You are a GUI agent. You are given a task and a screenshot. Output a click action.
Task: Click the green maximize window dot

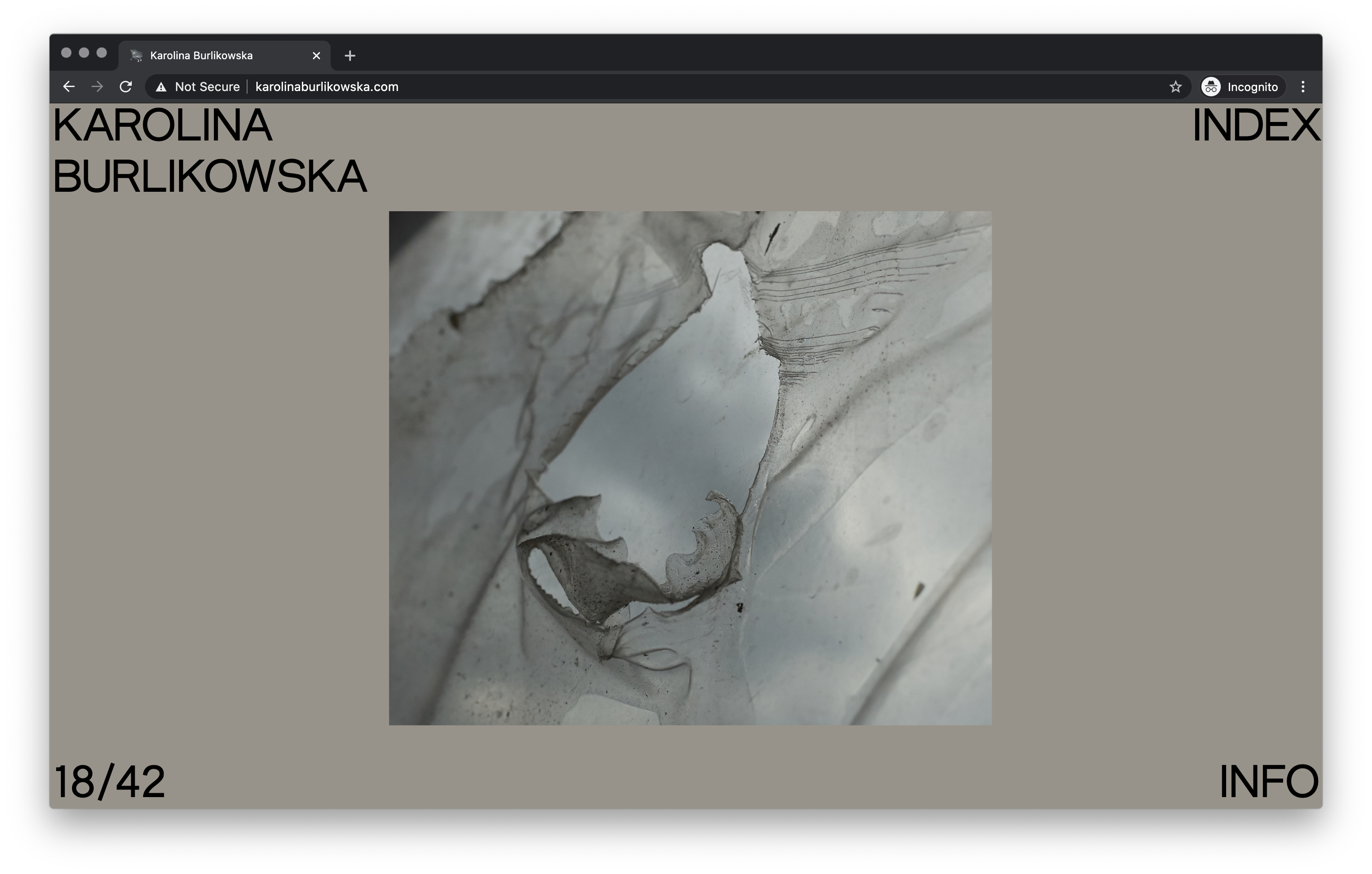[102, 53]
